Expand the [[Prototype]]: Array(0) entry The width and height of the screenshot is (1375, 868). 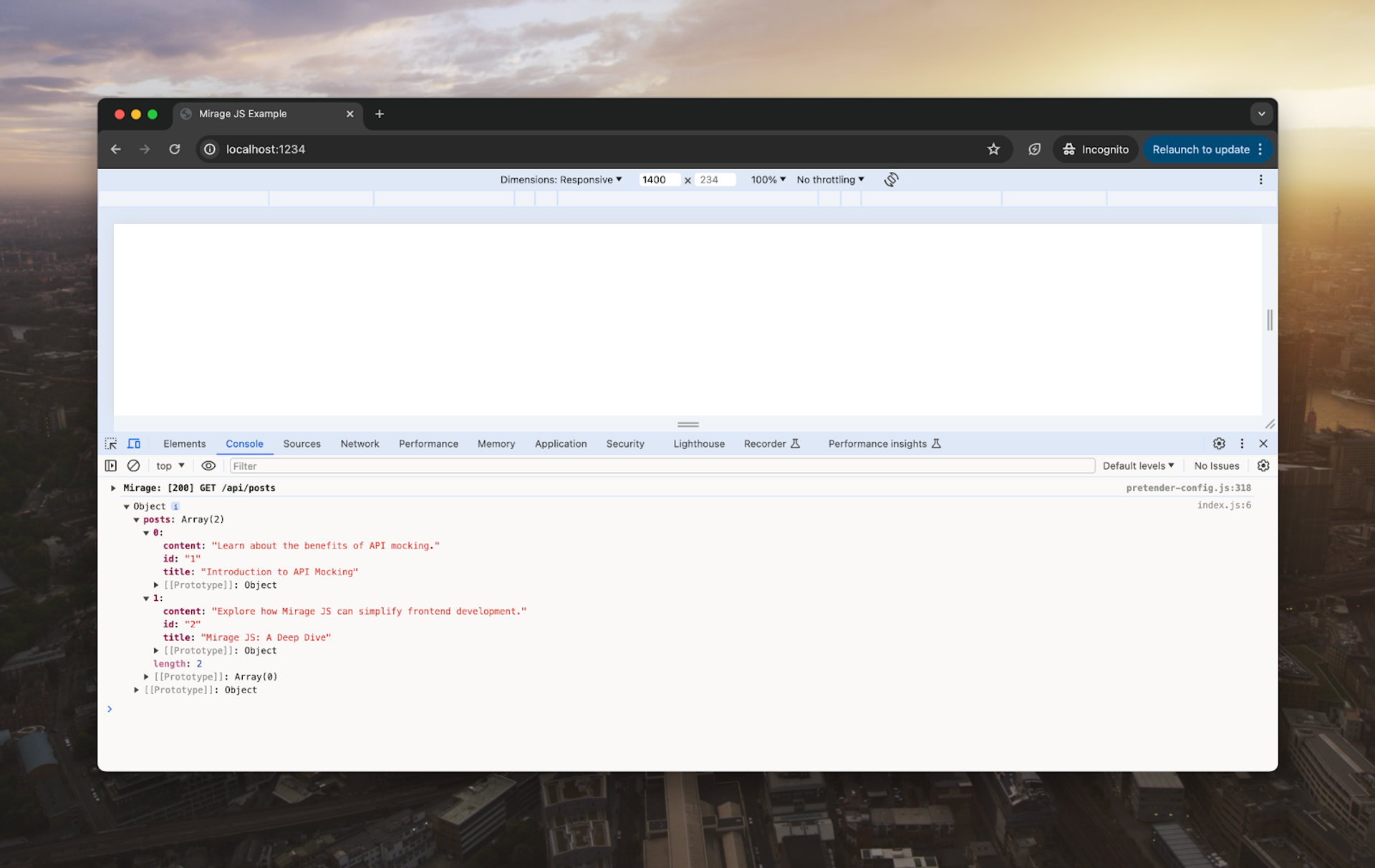click(x=146, y=677)
